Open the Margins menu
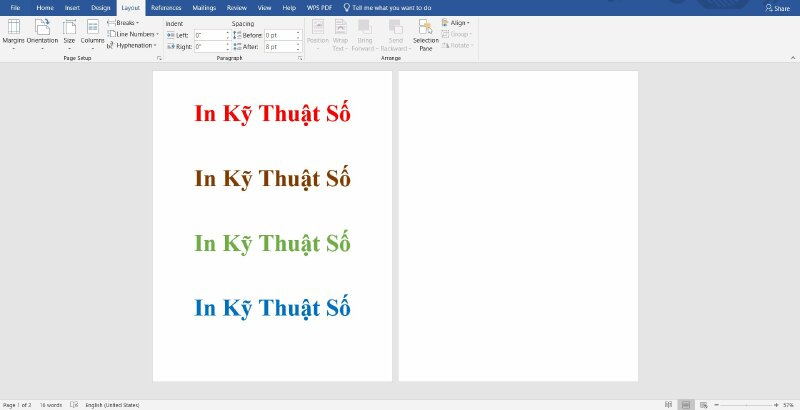800x410 pixels. tap(13, 35)
